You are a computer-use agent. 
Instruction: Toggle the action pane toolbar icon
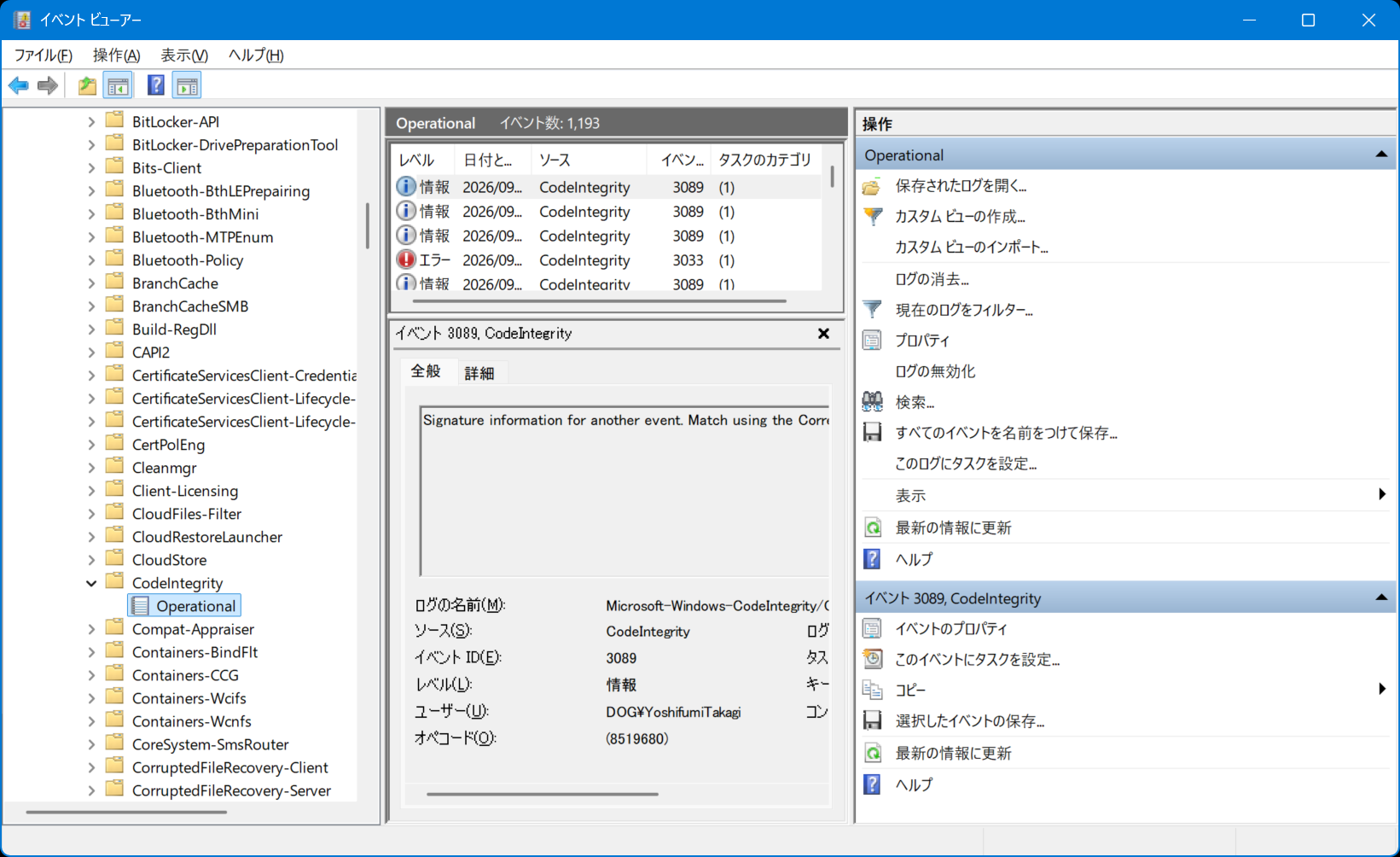point(187,85)
